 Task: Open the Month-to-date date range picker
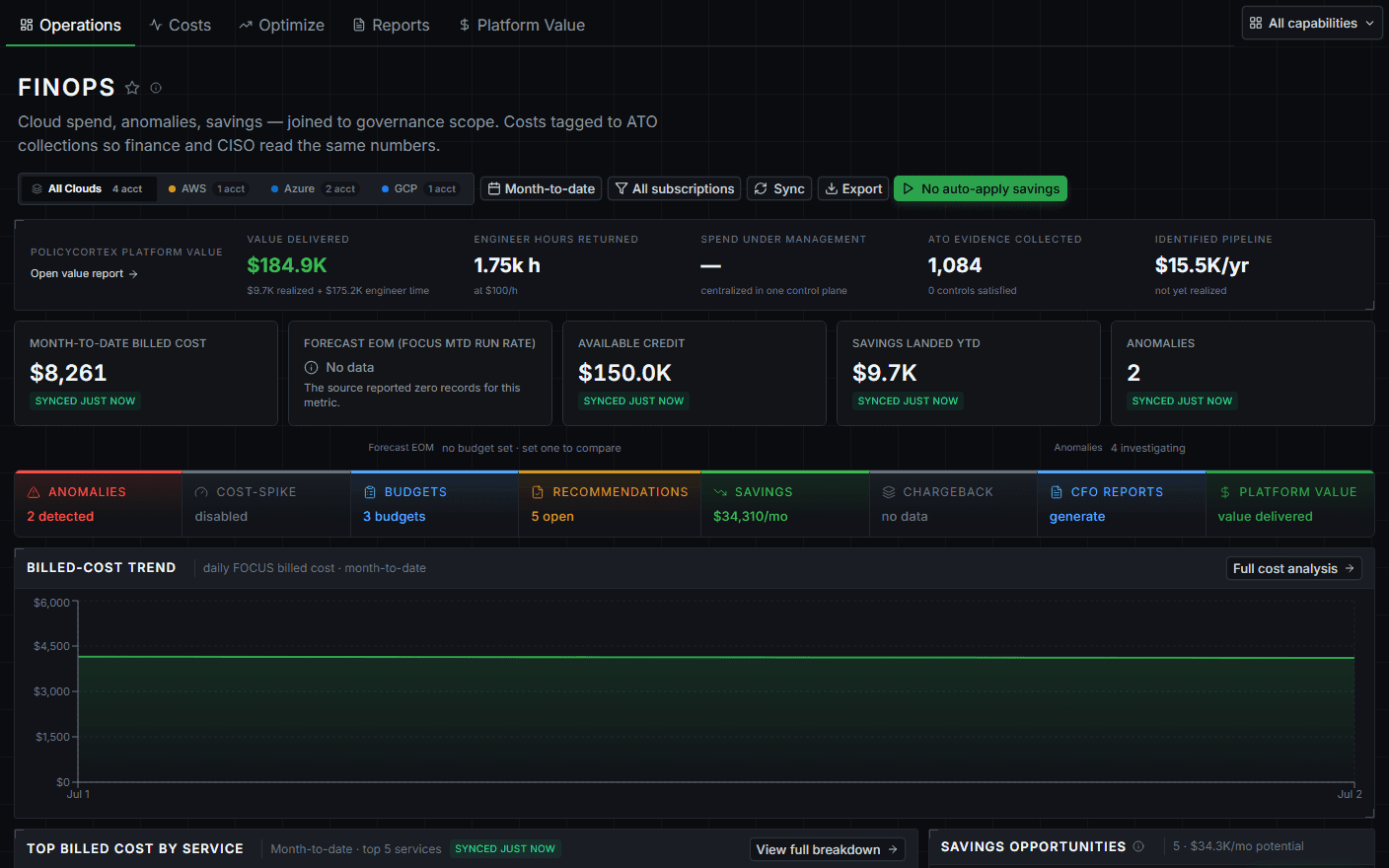pyautogui.click(x=542, y=188)
